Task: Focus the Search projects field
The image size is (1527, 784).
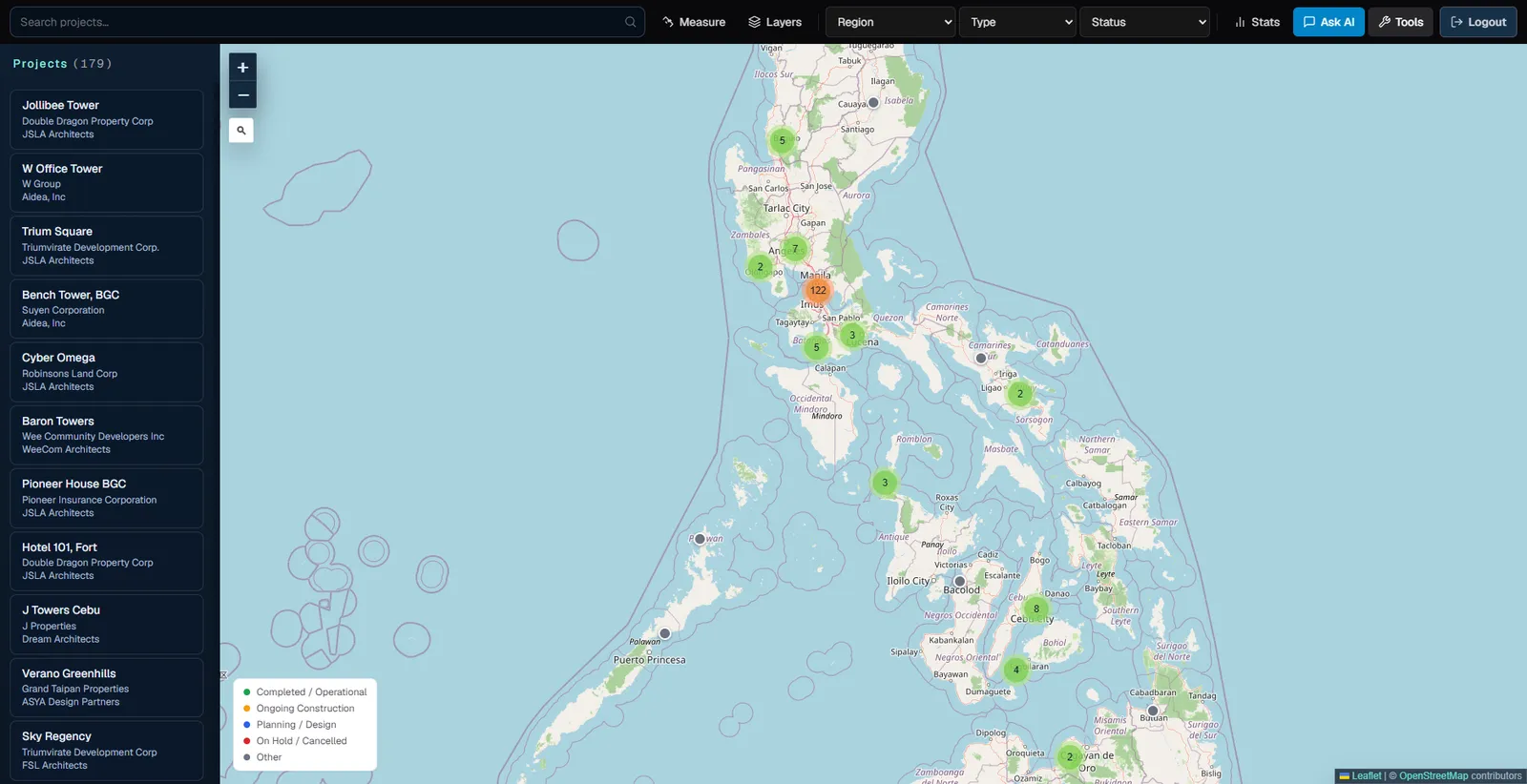Action: pos(327,22)
